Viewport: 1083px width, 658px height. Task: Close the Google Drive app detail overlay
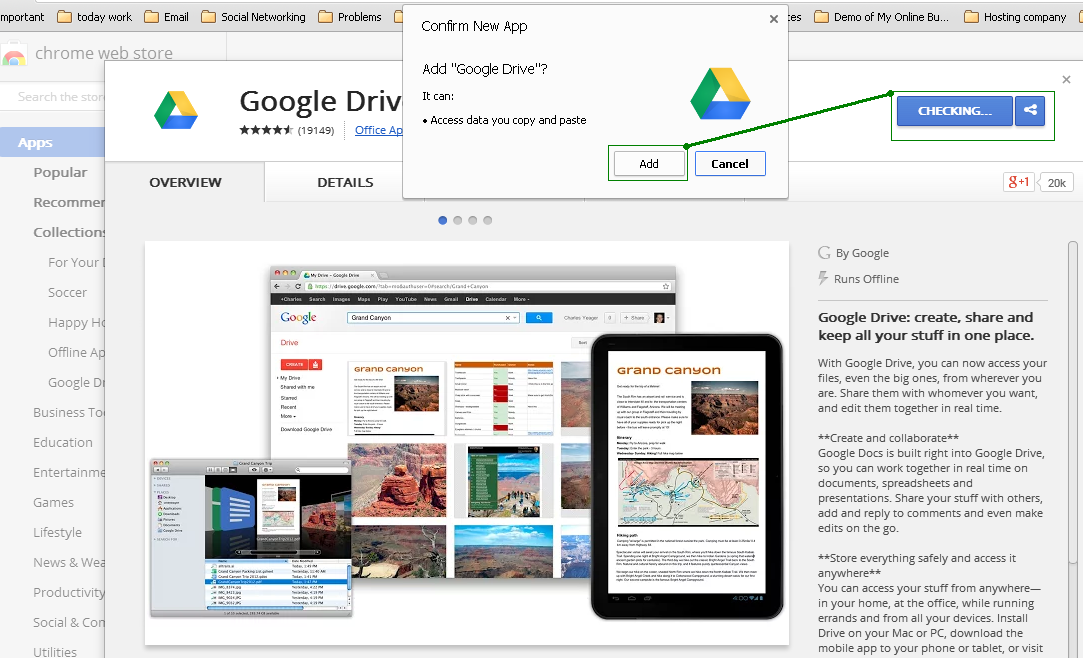tap(1066, 79)
